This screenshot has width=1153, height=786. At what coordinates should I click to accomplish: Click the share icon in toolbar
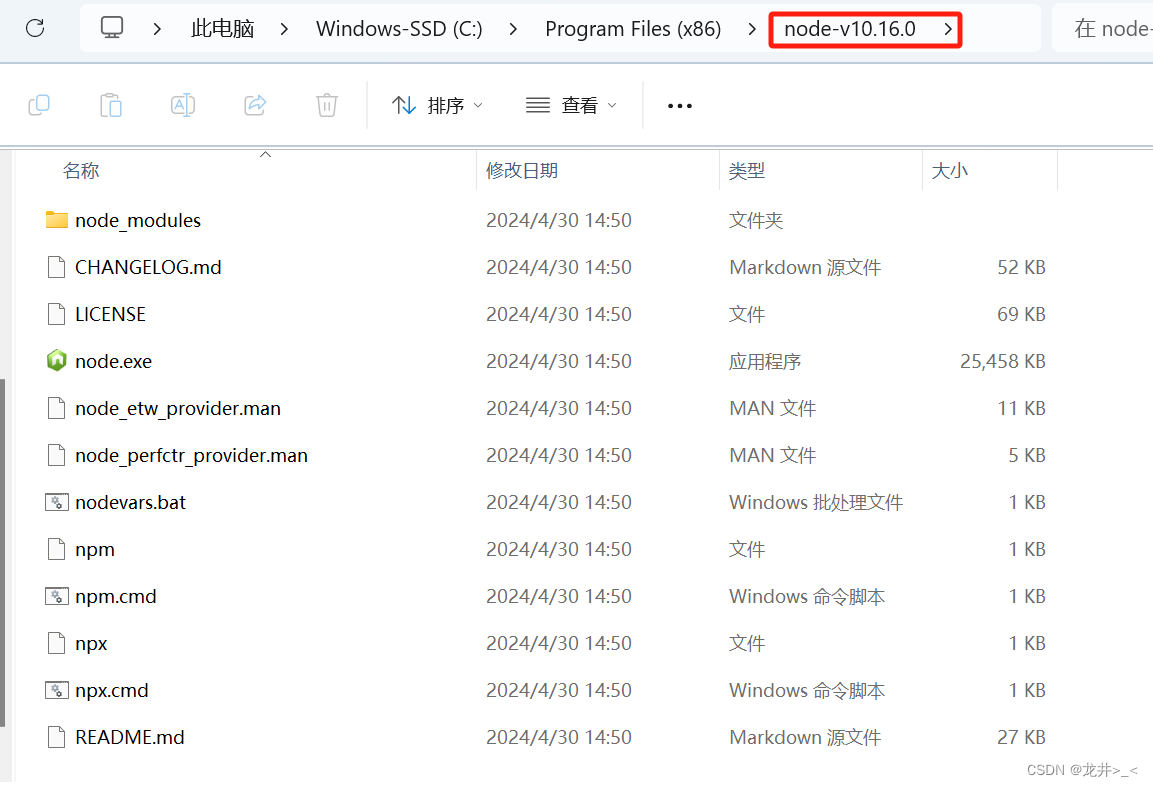255,105
